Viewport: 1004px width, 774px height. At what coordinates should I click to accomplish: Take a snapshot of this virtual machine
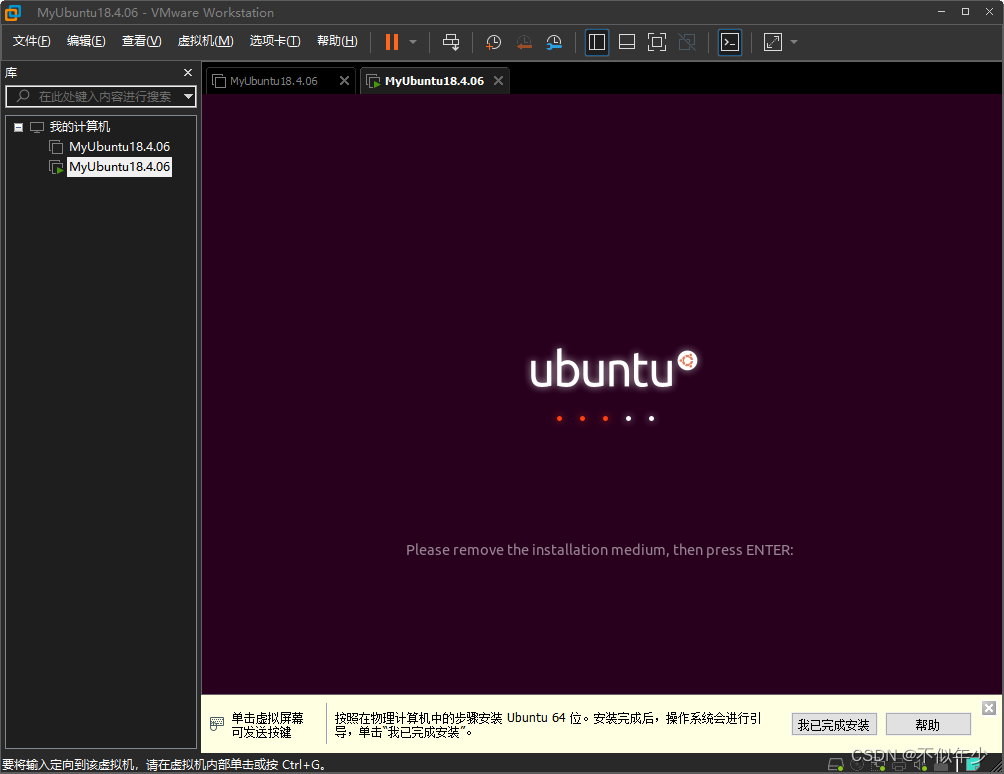point(494,42)
